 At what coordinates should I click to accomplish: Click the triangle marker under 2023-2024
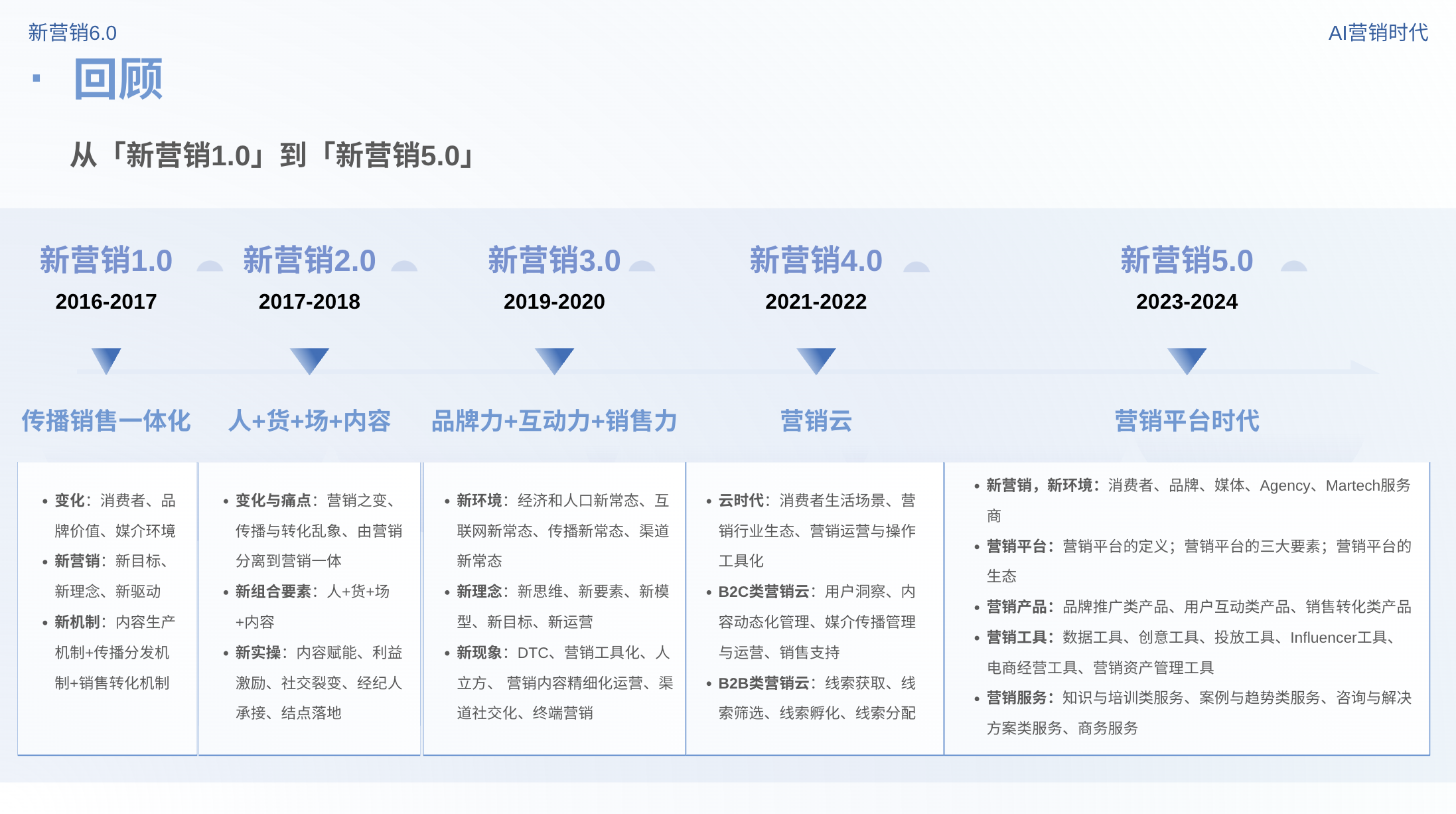coord(1187,359)
